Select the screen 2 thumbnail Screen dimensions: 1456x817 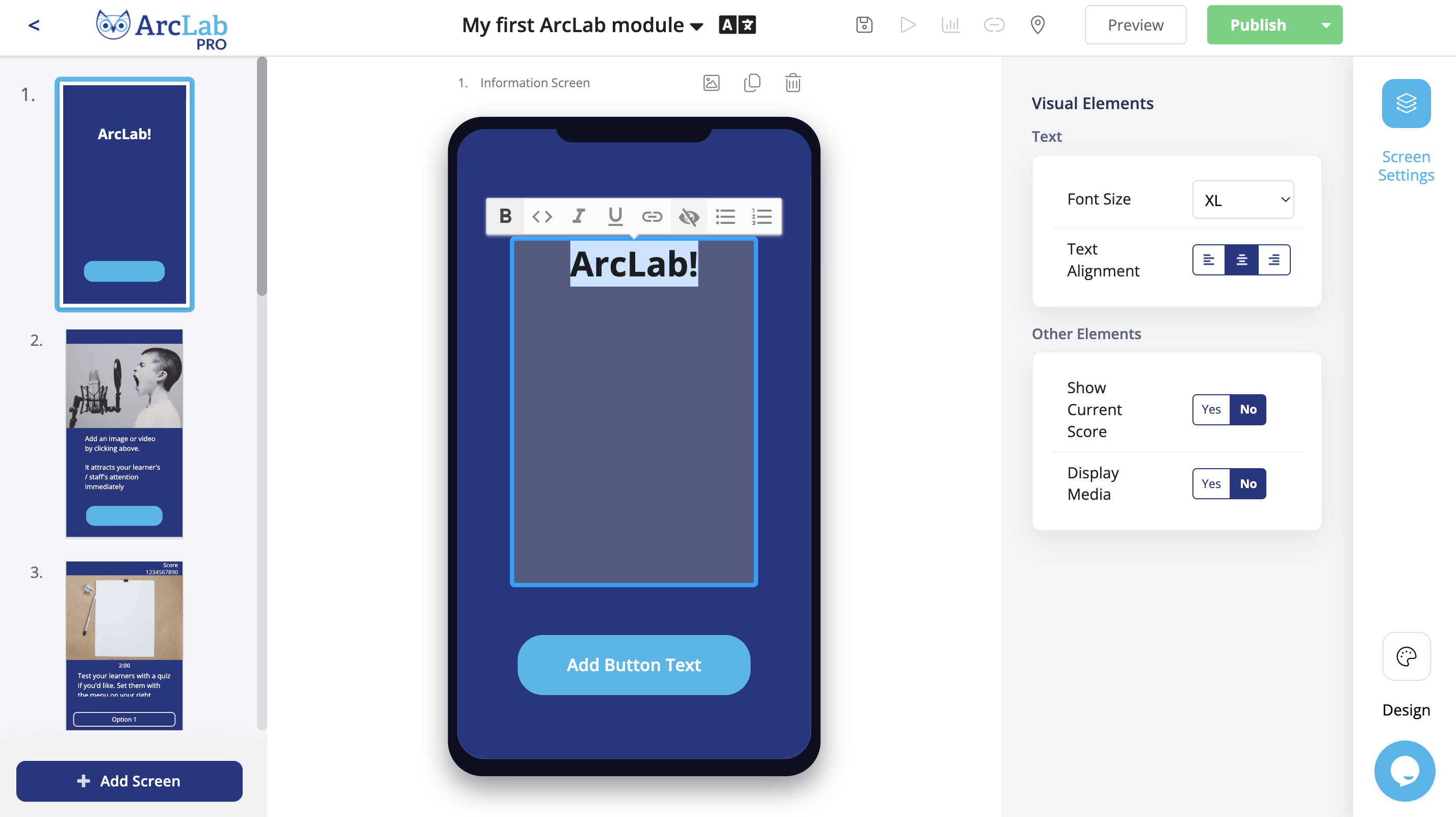[x=124, y=433]
